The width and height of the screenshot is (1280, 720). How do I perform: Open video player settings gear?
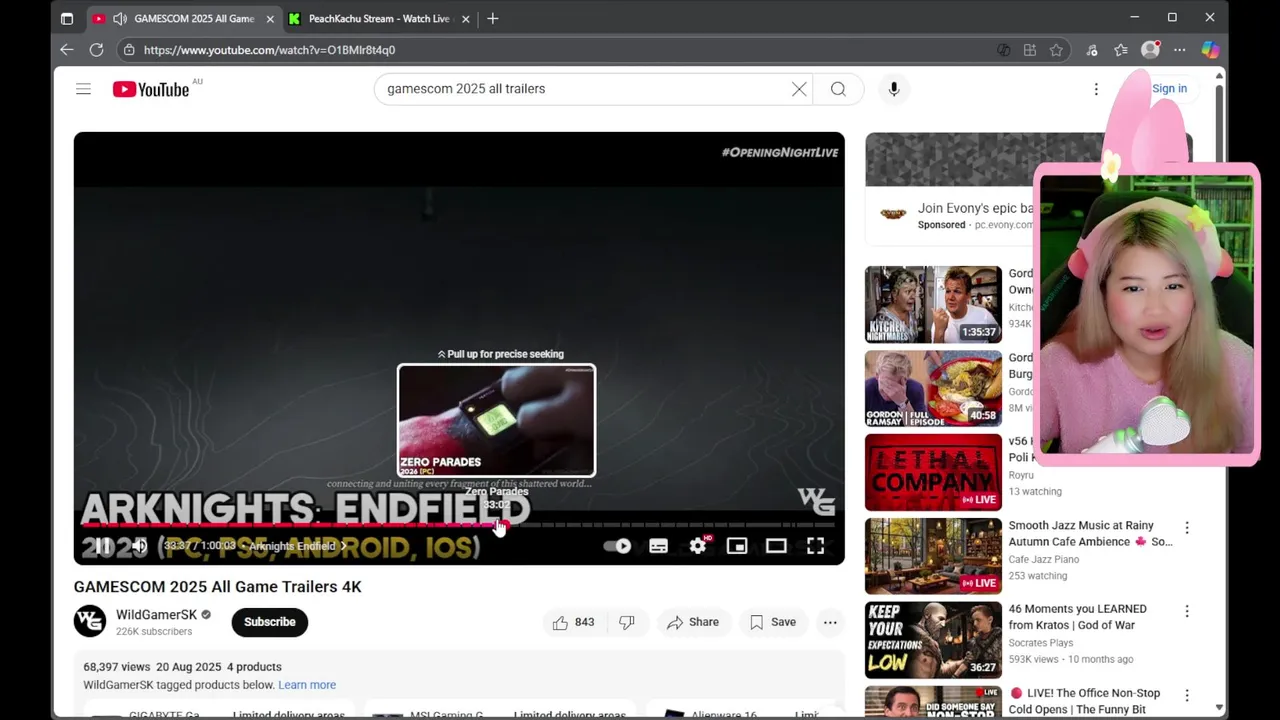pos(698,546)
